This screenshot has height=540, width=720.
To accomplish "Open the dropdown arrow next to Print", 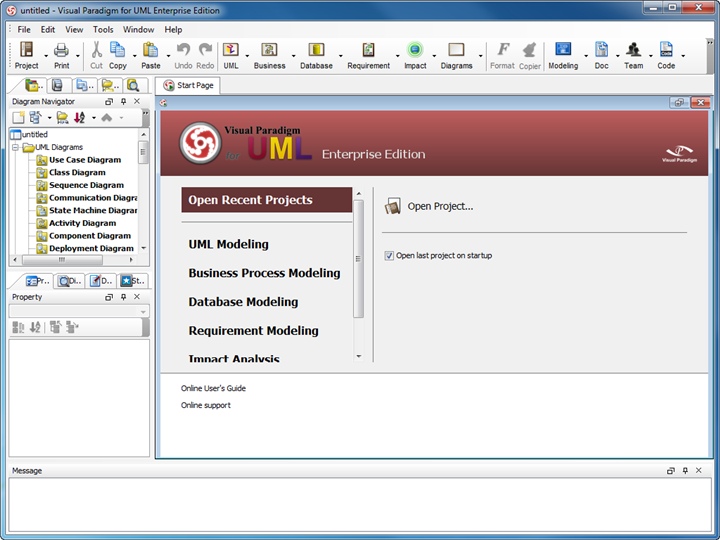I will (78, 56).
